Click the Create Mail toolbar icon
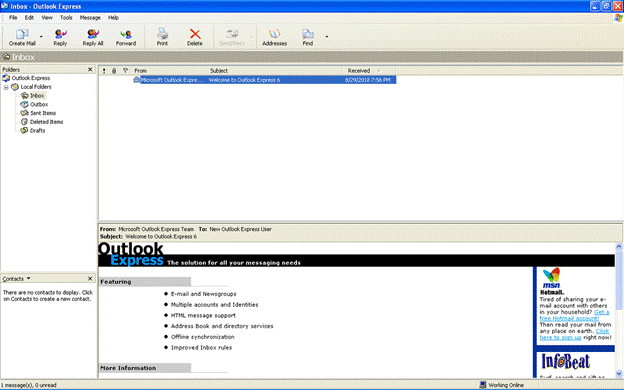This screenshot has width=624, height=390. [22, 34]
